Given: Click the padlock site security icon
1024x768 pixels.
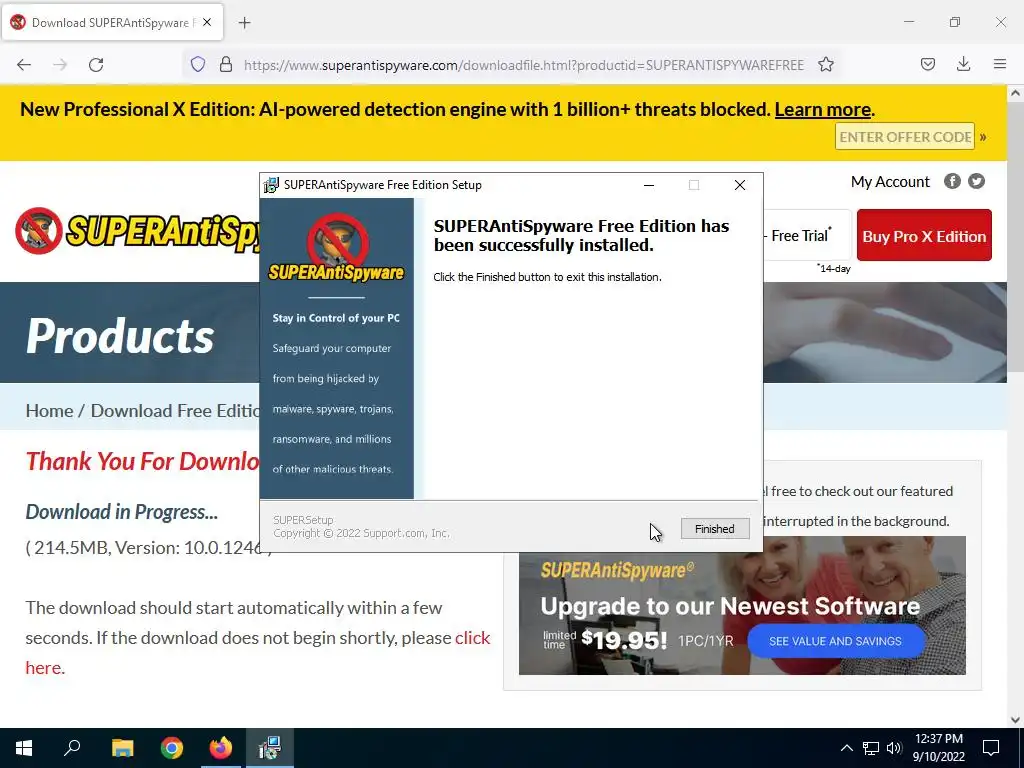Looking at the screenshot, I should (226, 64).
